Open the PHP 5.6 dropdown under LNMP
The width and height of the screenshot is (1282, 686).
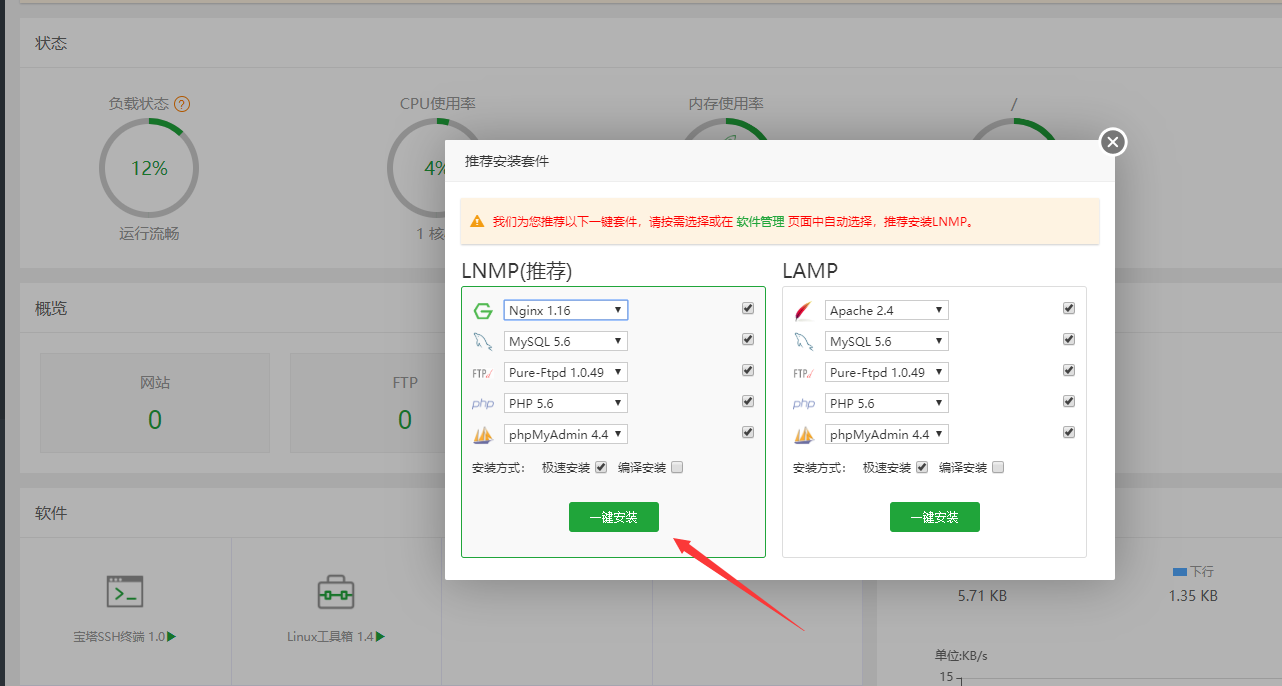(566, 404)
